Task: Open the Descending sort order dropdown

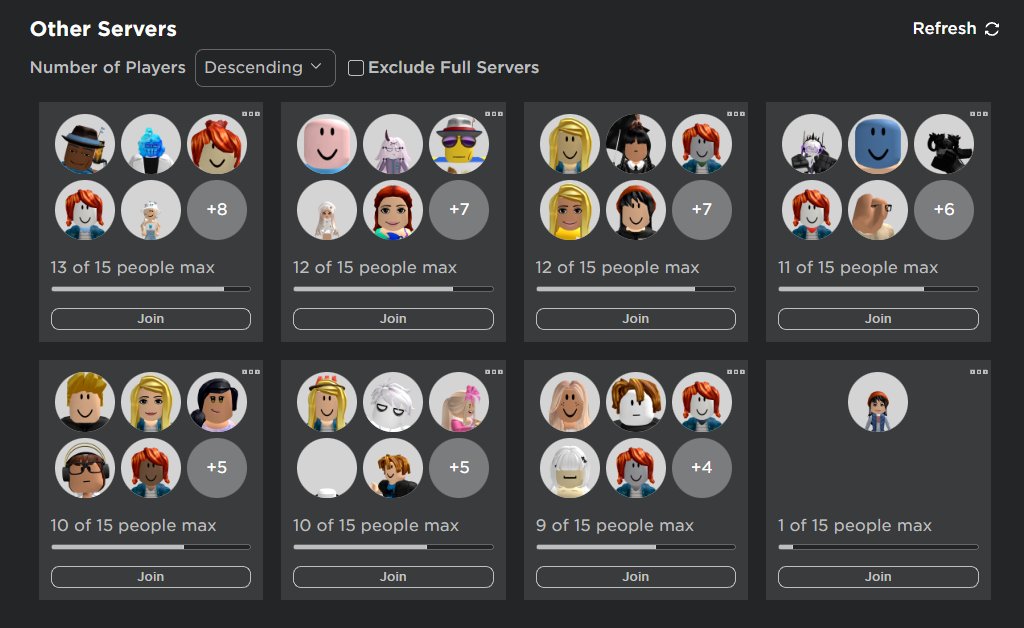Action: [x=265, y=68]
